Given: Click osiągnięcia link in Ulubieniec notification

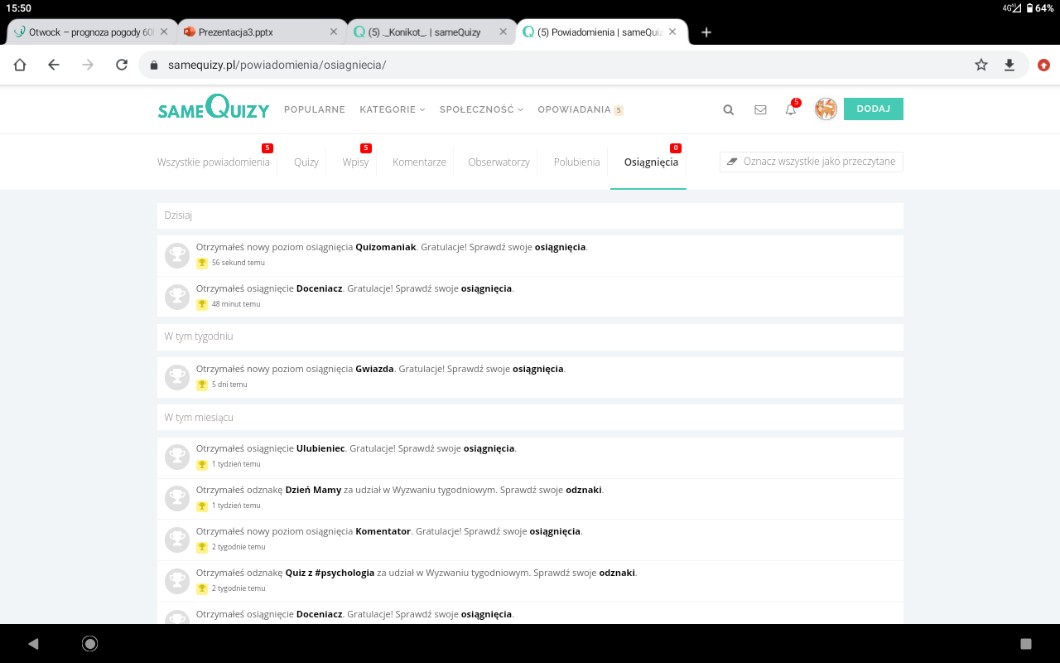Looking at the screenshot, I should (489, 449).
